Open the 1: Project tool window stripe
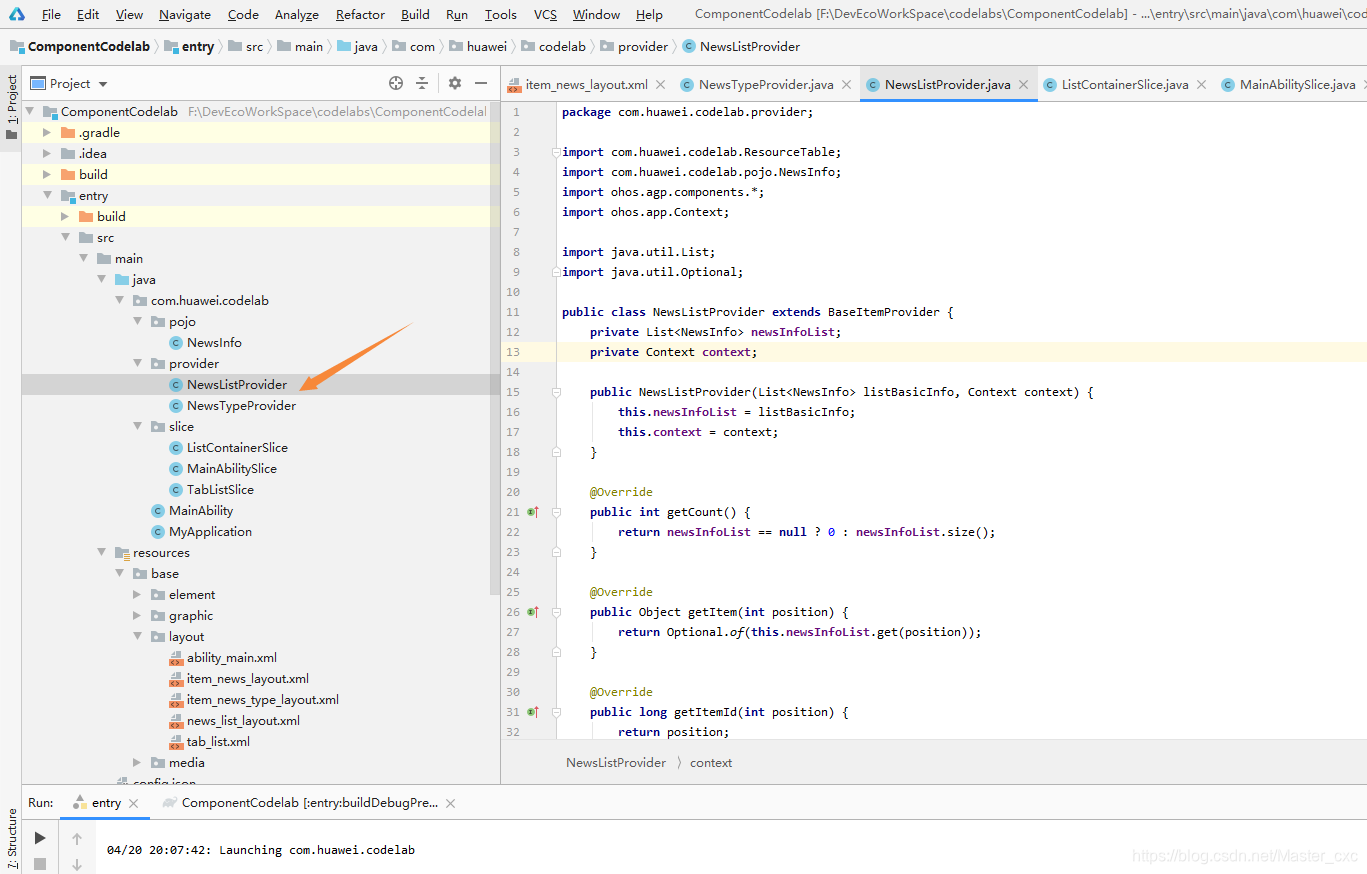 point(11,107)
